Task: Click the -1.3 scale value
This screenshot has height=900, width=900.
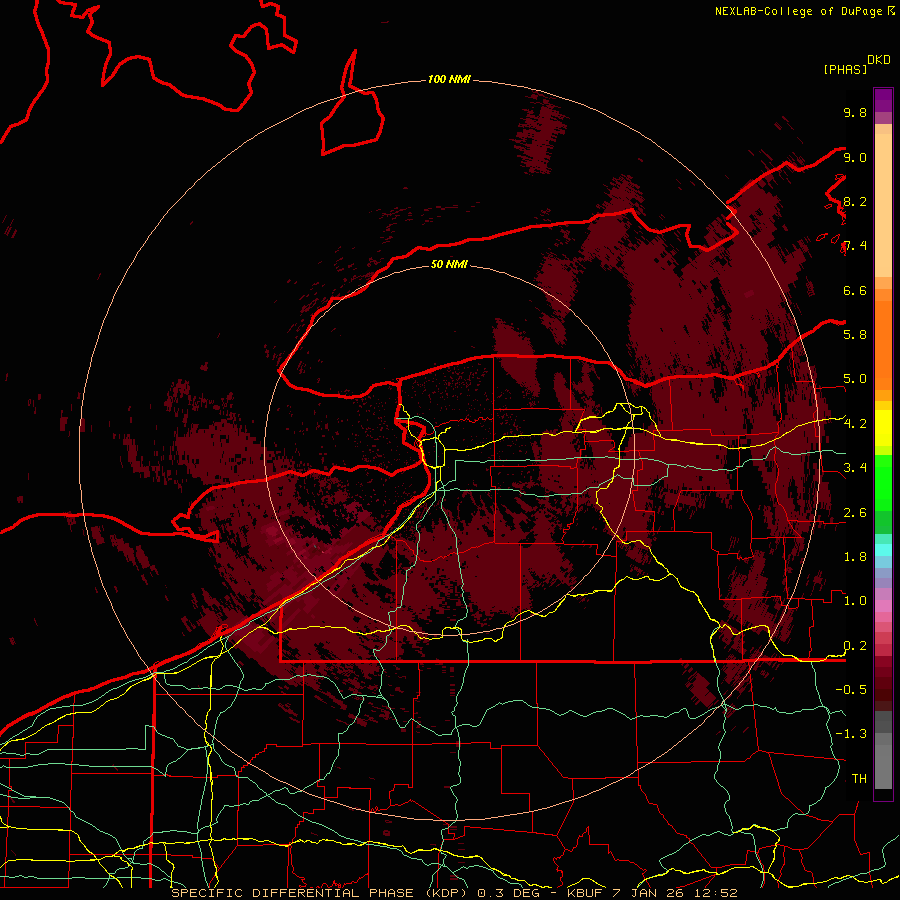Action: click(x=851, y=734)
